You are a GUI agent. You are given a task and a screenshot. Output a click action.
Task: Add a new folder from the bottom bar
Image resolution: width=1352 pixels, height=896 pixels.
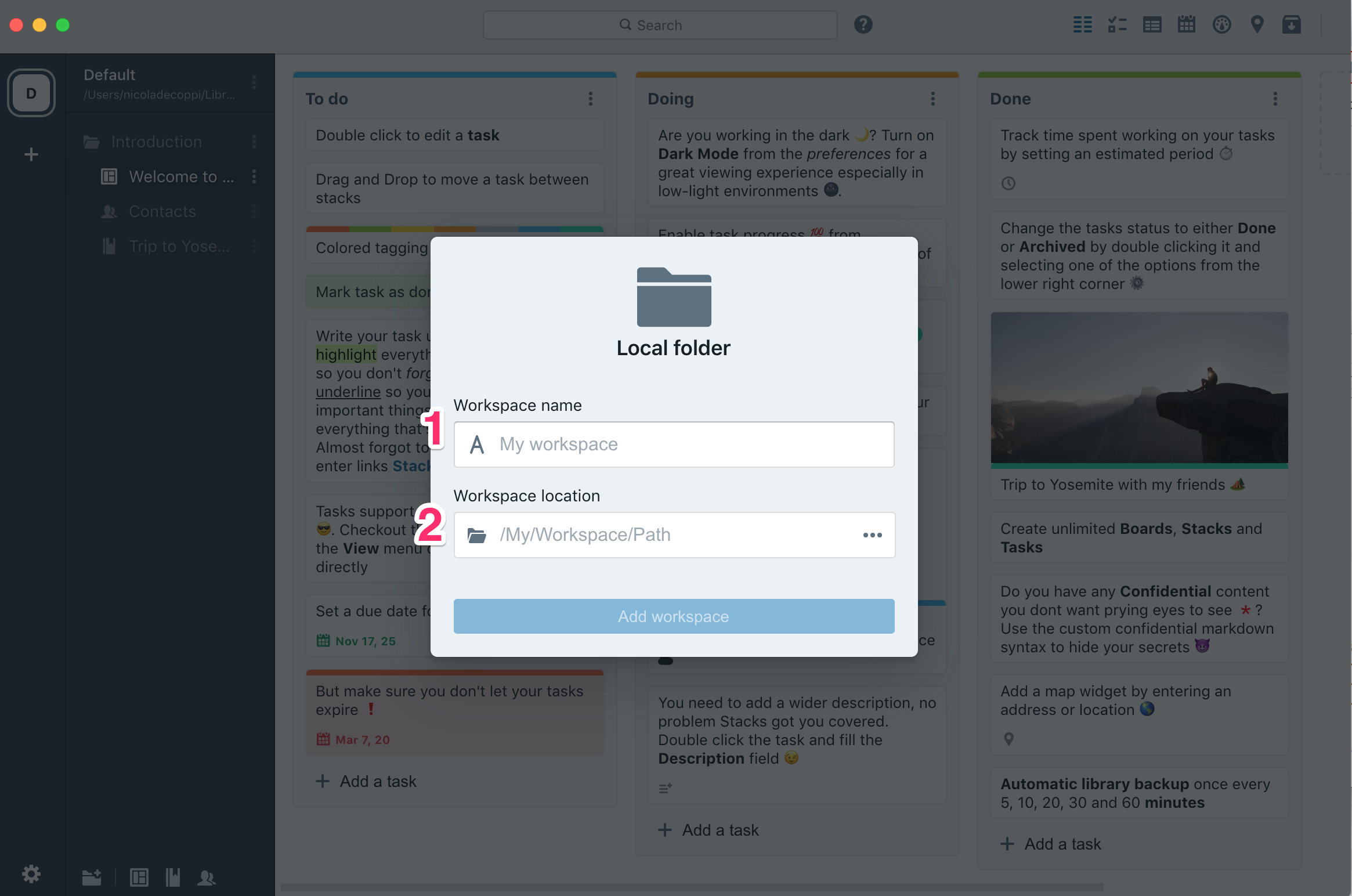point(92,877)
